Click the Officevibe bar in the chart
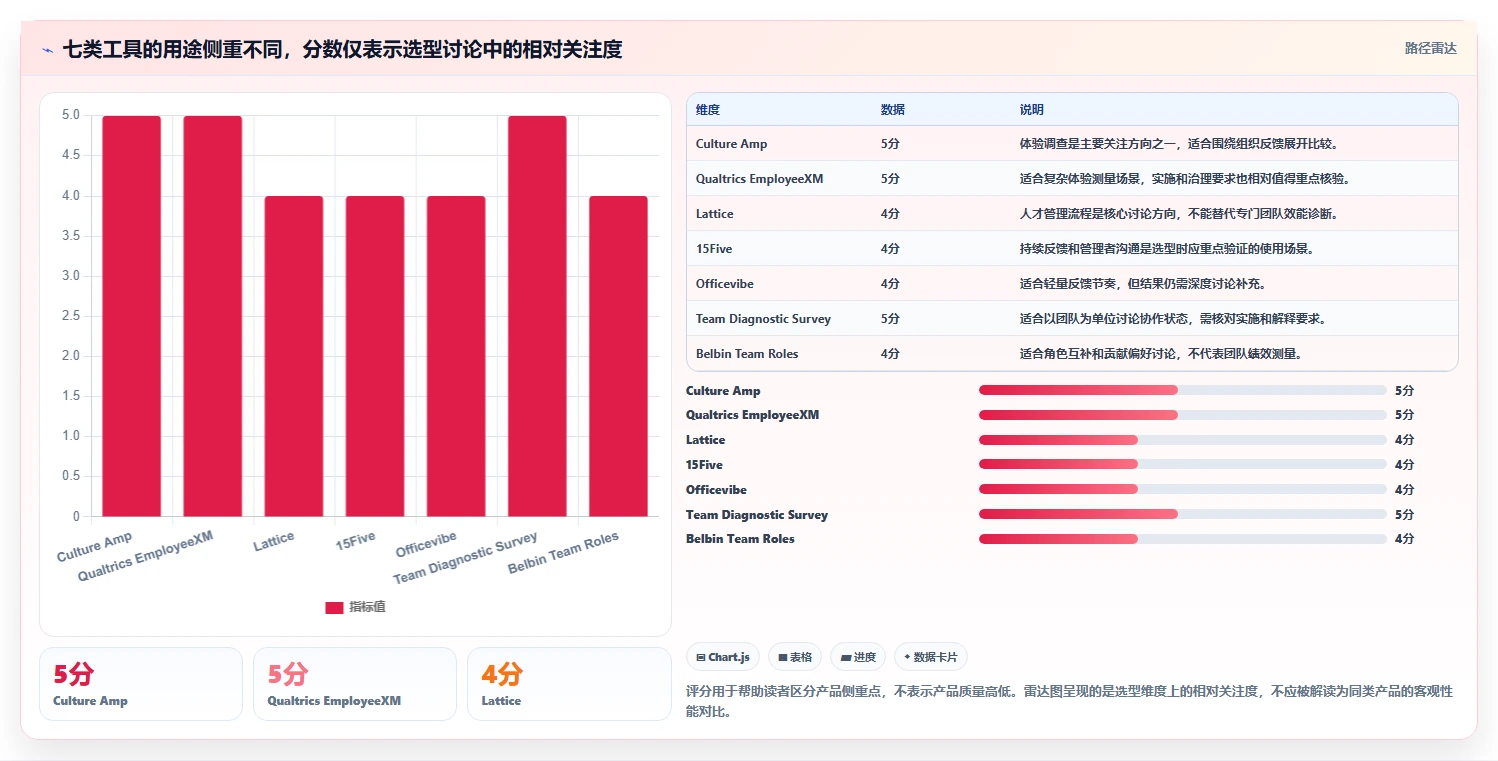 pyautogui.click(x=456, y=356)
